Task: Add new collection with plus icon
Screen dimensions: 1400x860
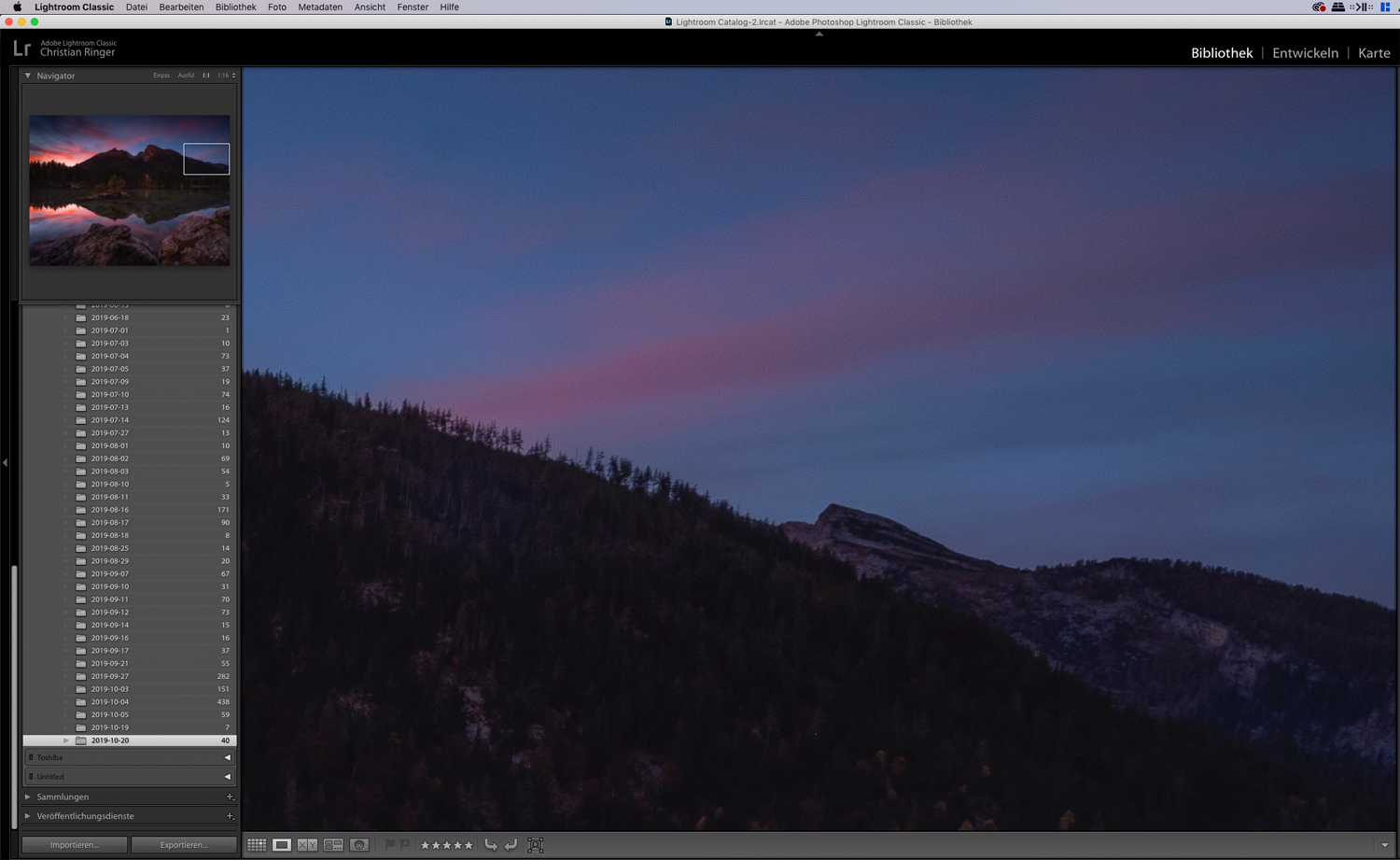Action: pos(230,797)
